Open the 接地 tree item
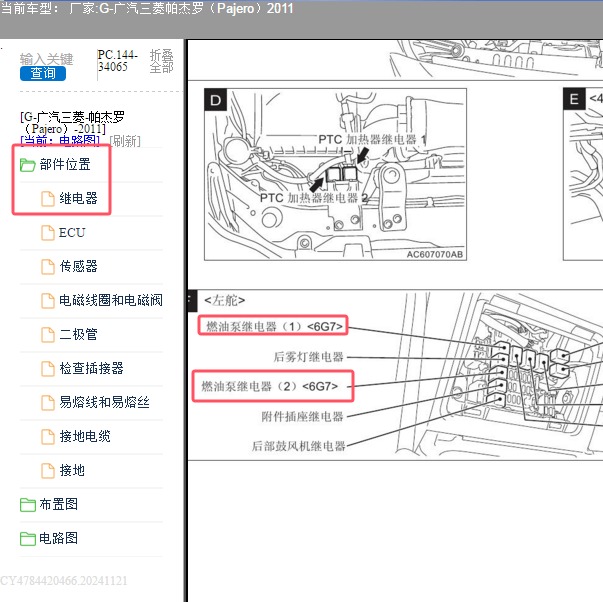Screen dimensions: 603x602 [72, 470]
